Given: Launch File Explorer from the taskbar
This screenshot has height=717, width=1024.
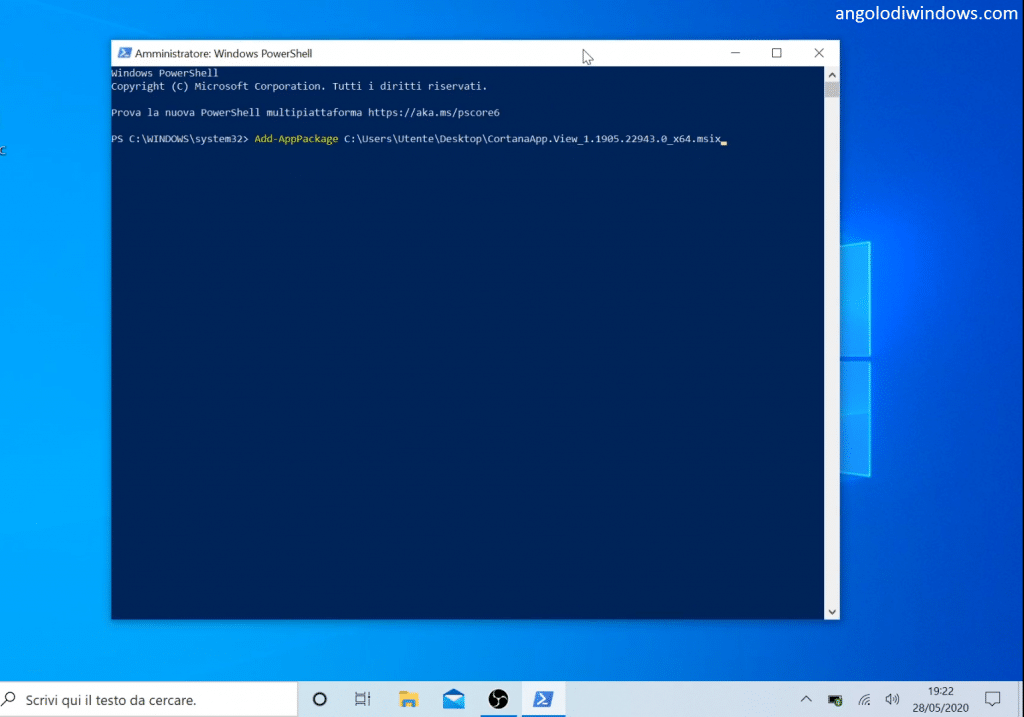Looking at the screenshot, I should 408,699.
